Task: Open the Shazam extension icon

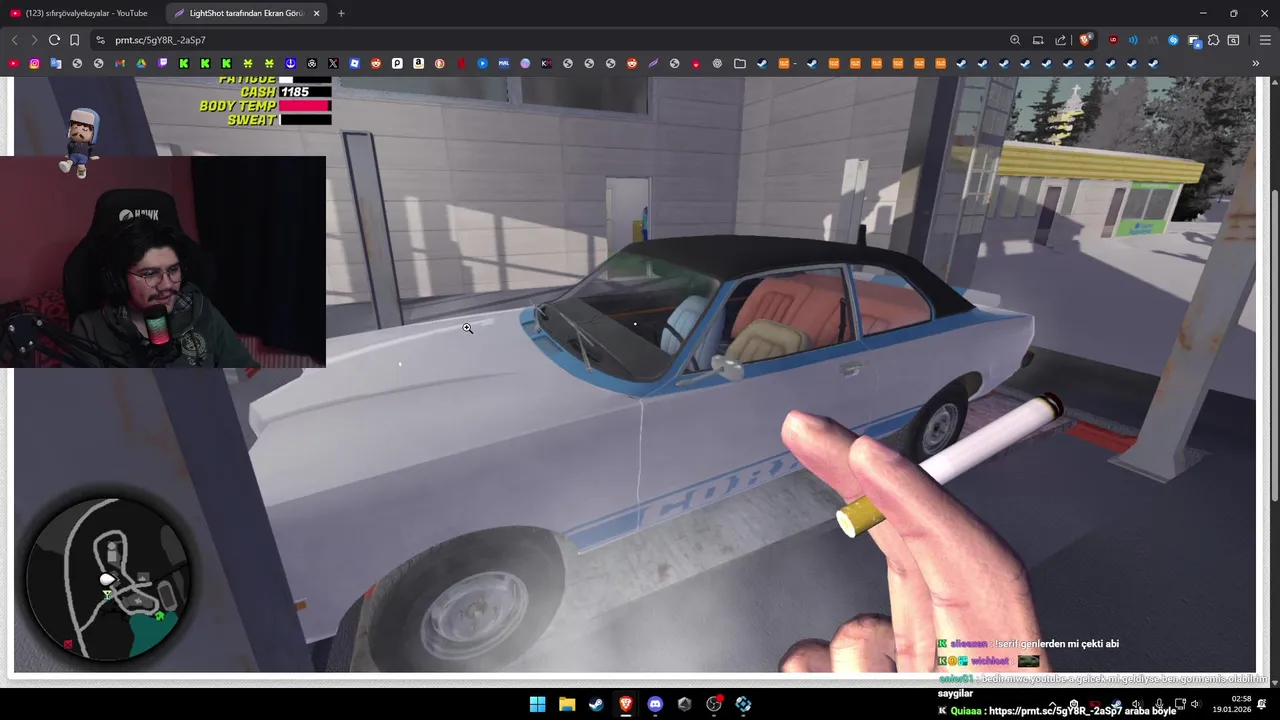Action: 1173,40
